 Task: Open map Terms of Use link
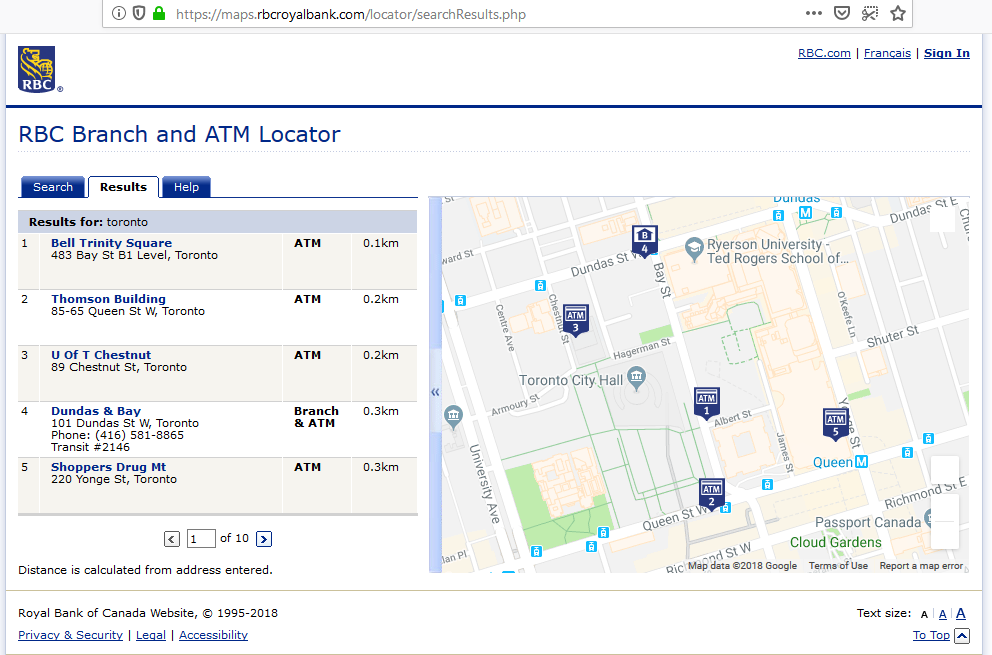838,566
